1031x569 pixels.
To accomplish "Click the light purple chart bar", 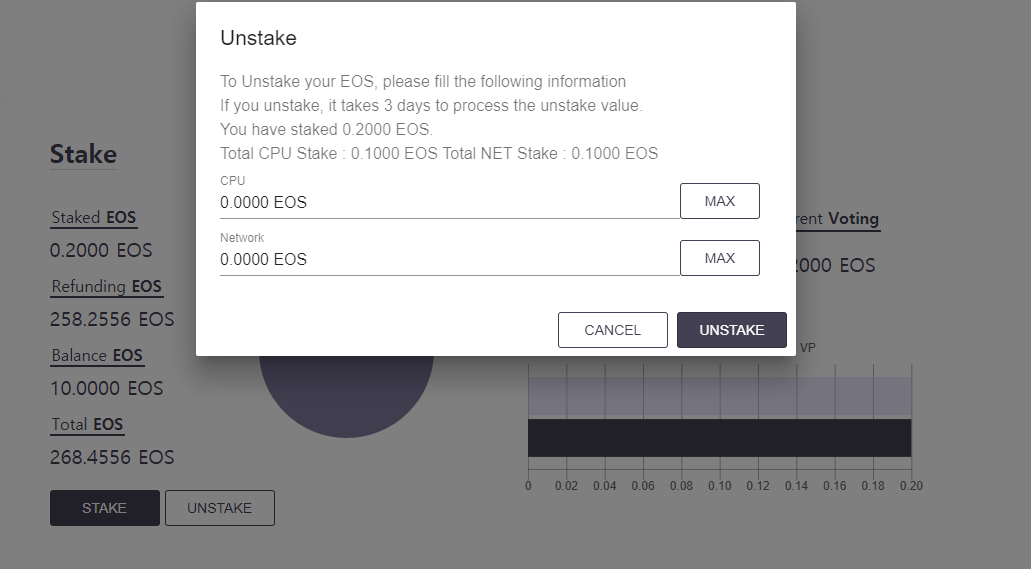I will pos(719,395).
